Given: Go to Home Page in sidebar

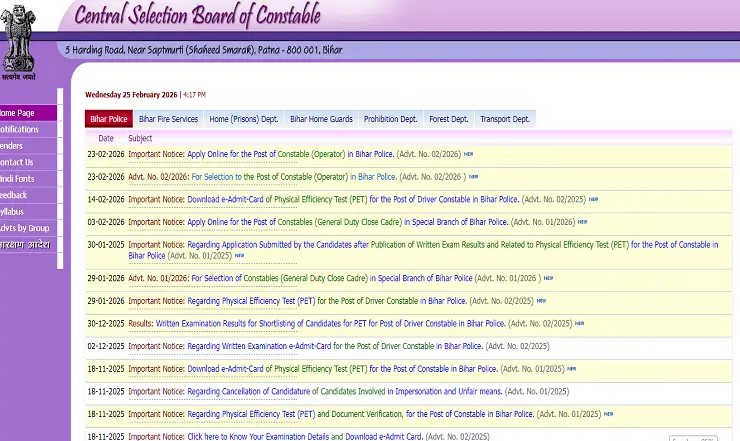Looking at the screenshot, I should tap(17, 113).
